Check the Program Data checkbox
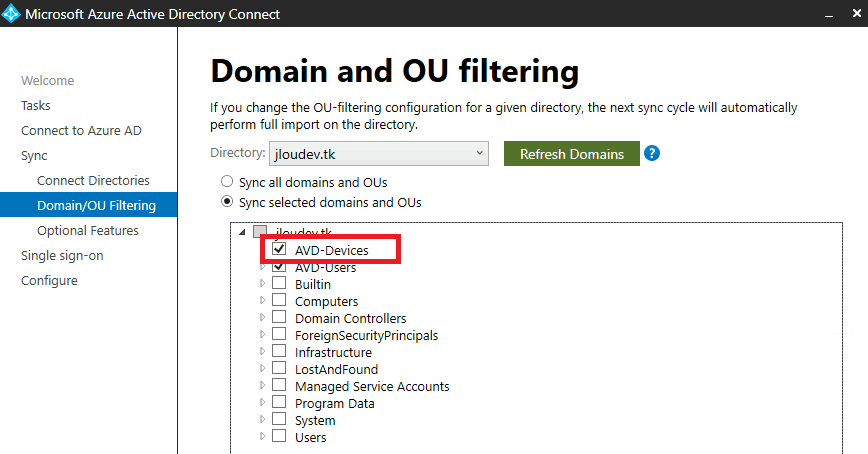Viewport: 868px width, 454px height. click(279, 402)
